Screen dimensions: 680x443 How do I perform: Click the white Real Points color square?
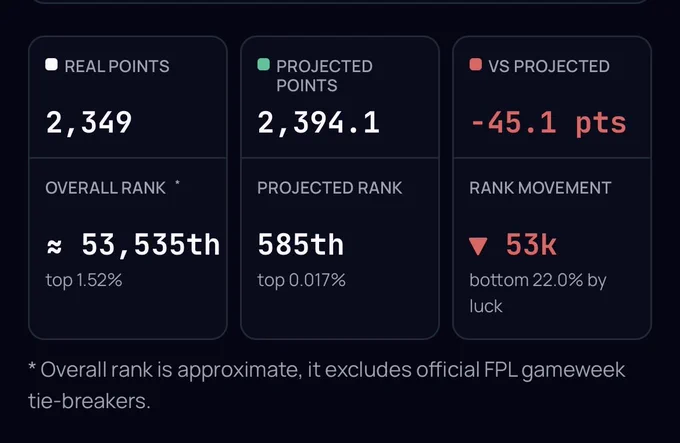click(51, 65)
